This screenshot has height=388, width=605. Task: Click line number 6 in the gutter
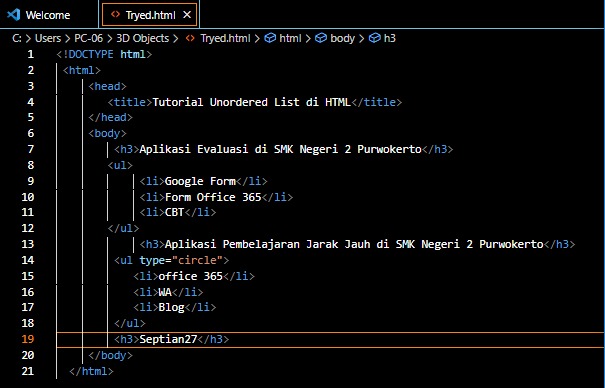coord(30,133)
